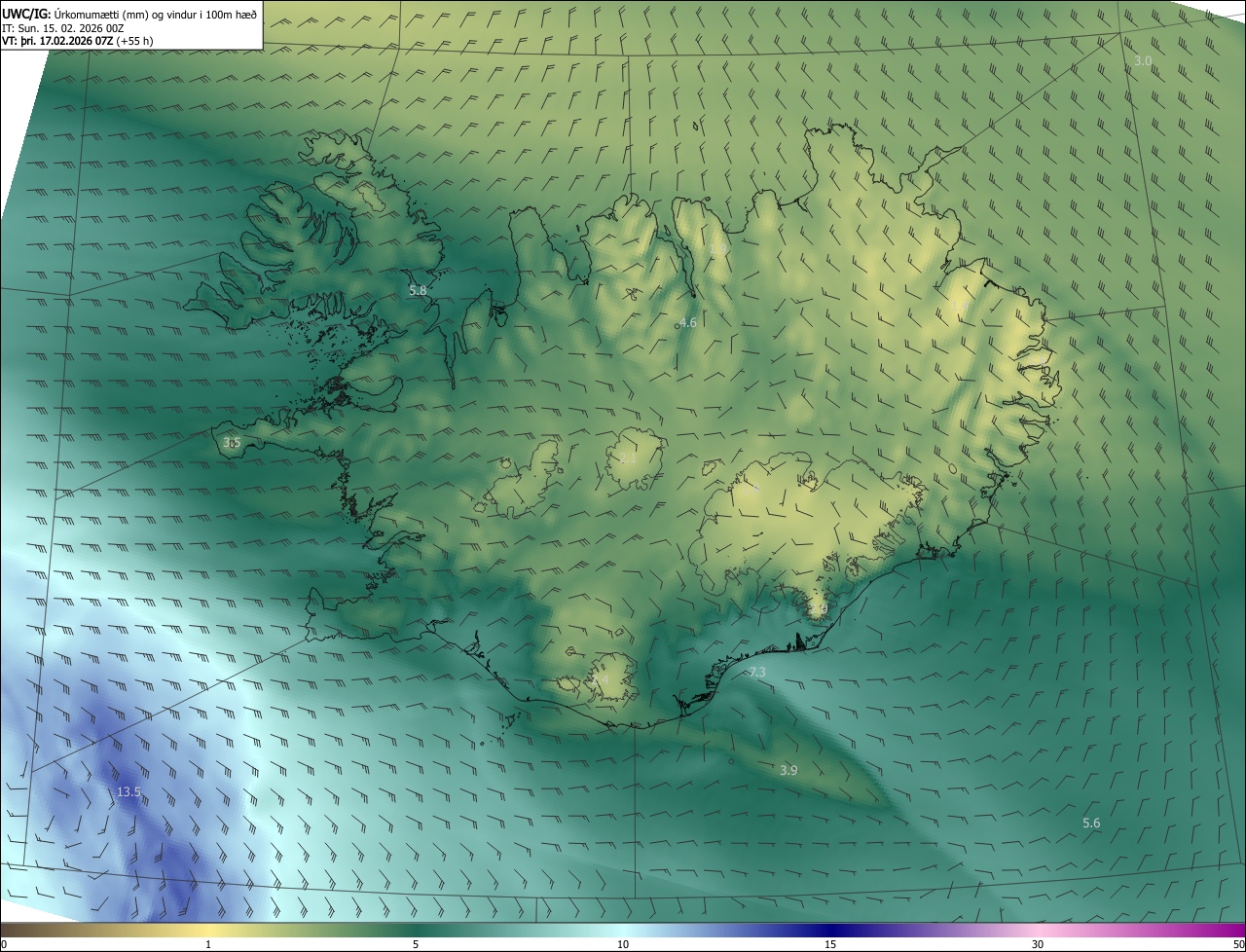Image resolution: width=1246 pixels, height=952 pixels.
Task: Click the 4.6 value label in north Iceland
Action: pos(687,322)
